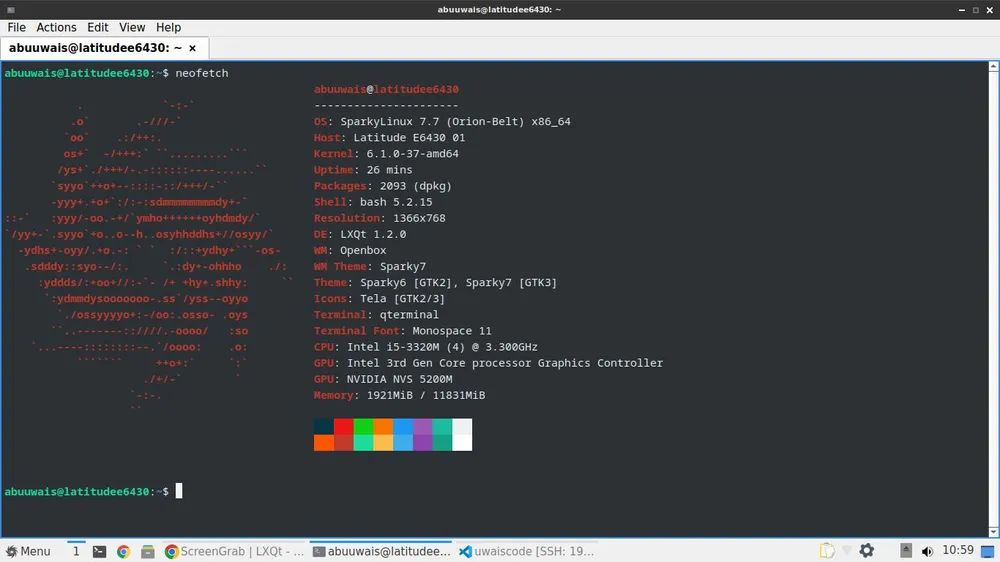Click the Icons line Tela [GTK2/3]
Screen dimensions: 1000x562
point(379,299)
